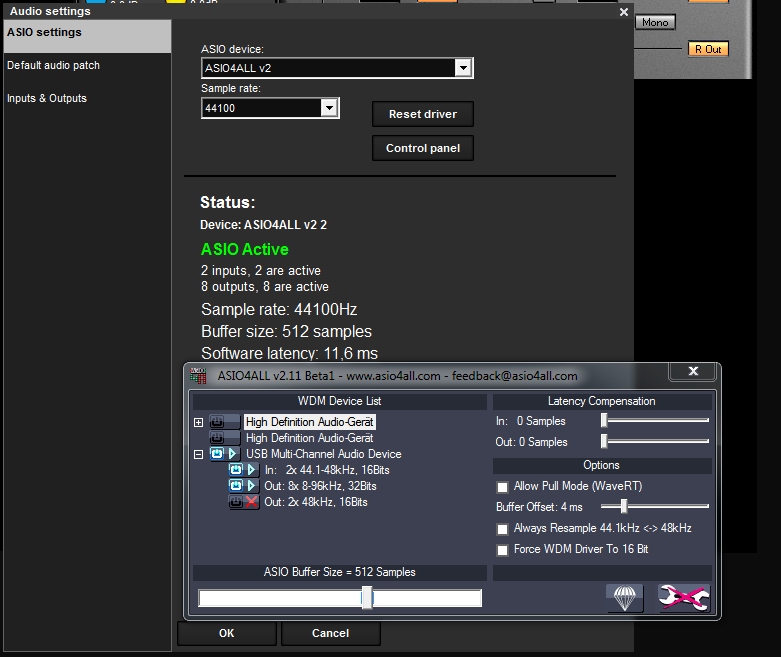Toggle USB Multi-Channel Audio Device power icon
The height and width of the screenshot is (657, 781).
(x=217, y=454)
